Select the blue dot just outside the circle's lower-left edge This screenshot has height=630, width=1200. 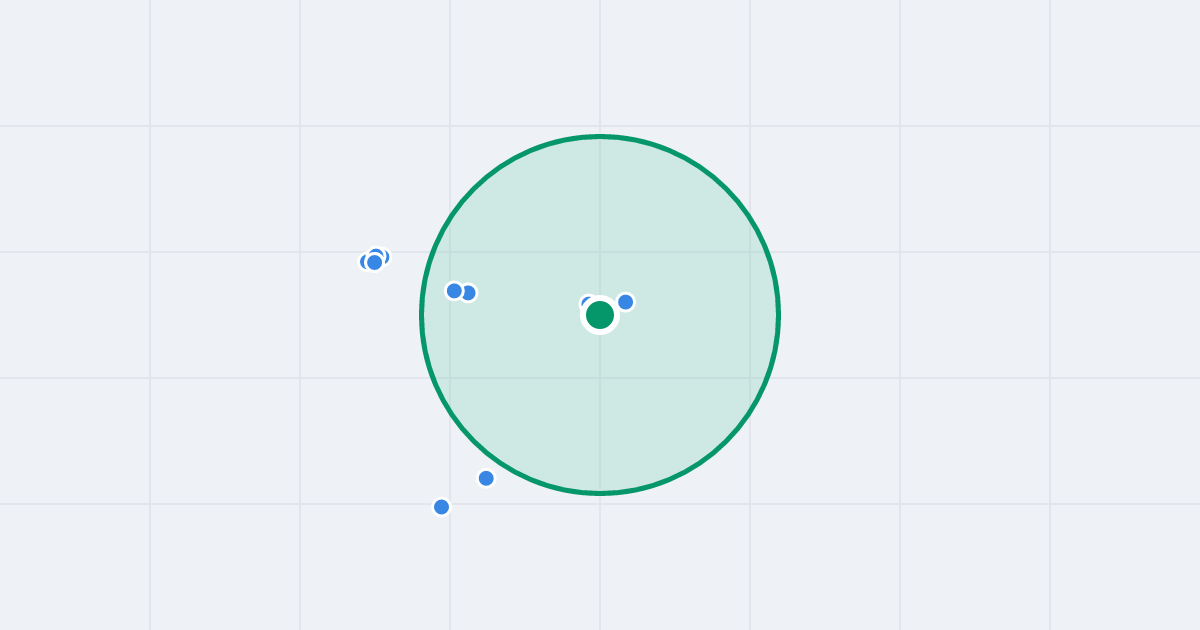coord(486,478)
